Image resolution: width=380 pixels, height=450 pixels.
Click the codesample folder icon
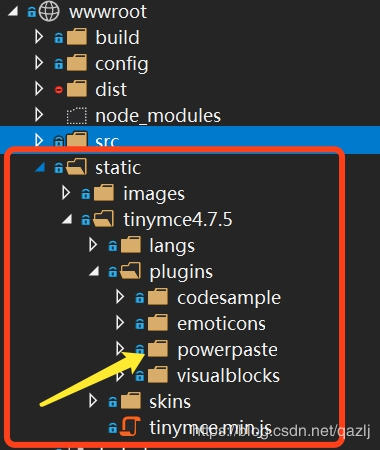tap(158, 297)
